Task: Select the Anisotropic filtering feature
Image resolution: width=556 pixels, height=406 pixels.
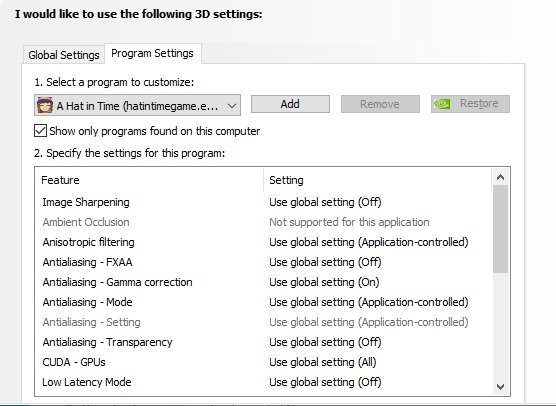Action: (x=88, y=242)
